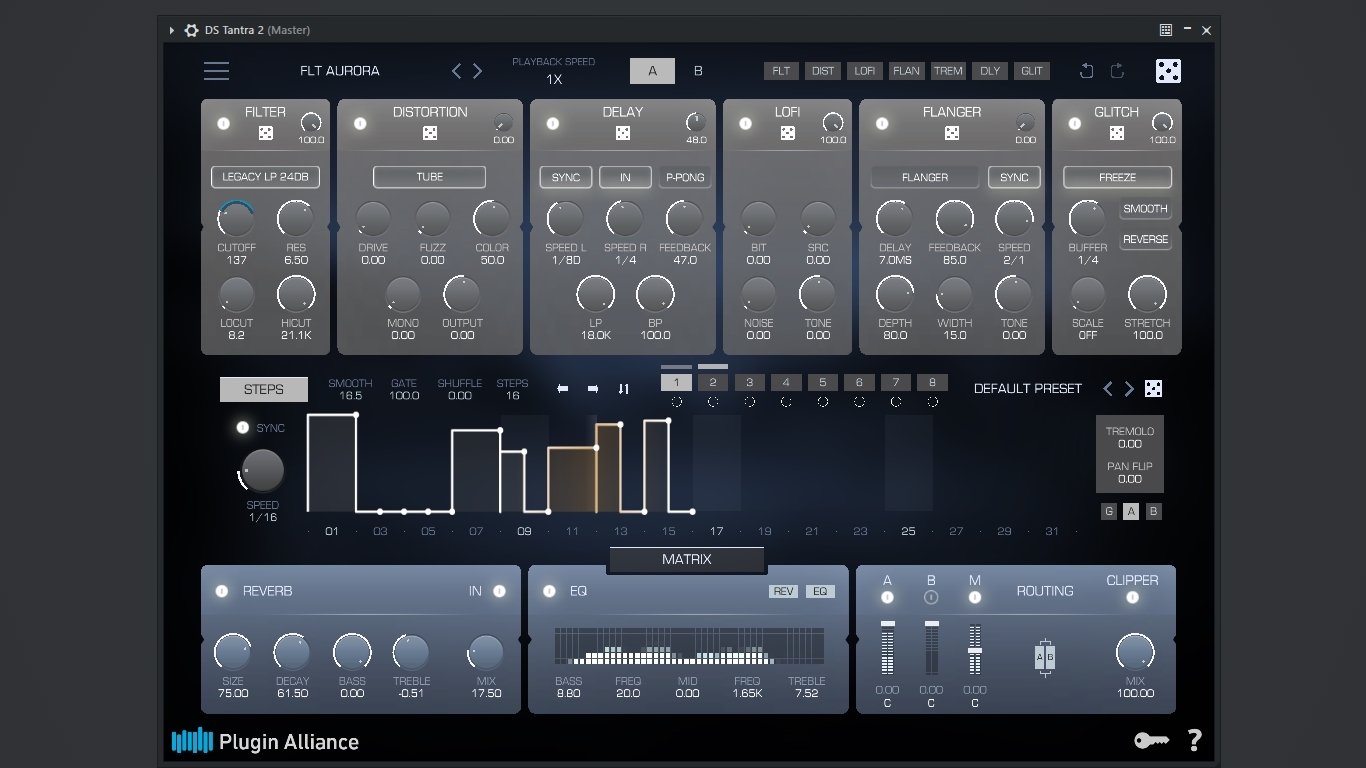The height and width of the screenshot is (768, 1366).
Task: Toggle the Distortion module power
Action: [x=360, y=124]
